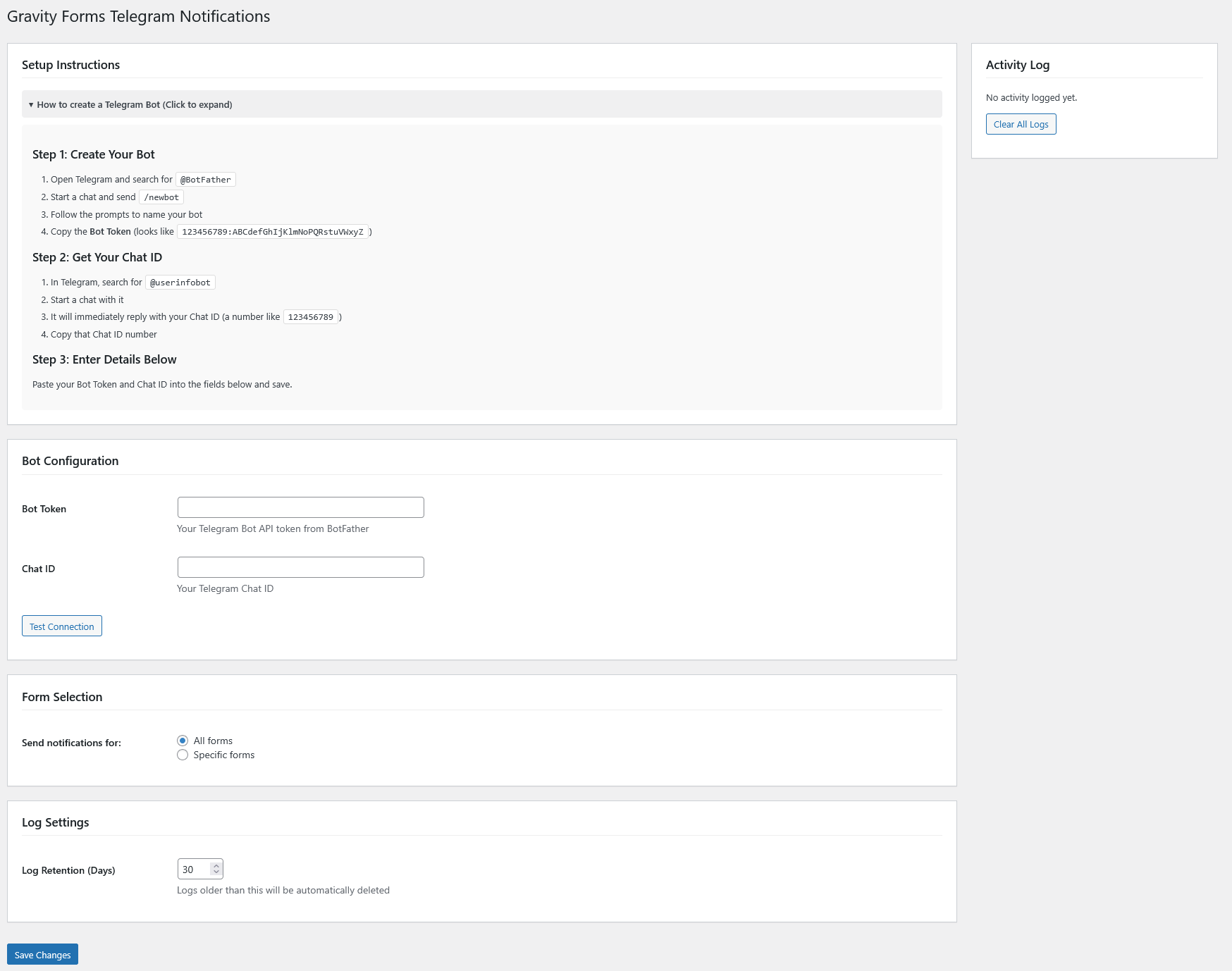Increase Log Retention using the up stepper arrow
Viewport: 1232px width, 971px height.
216,865
